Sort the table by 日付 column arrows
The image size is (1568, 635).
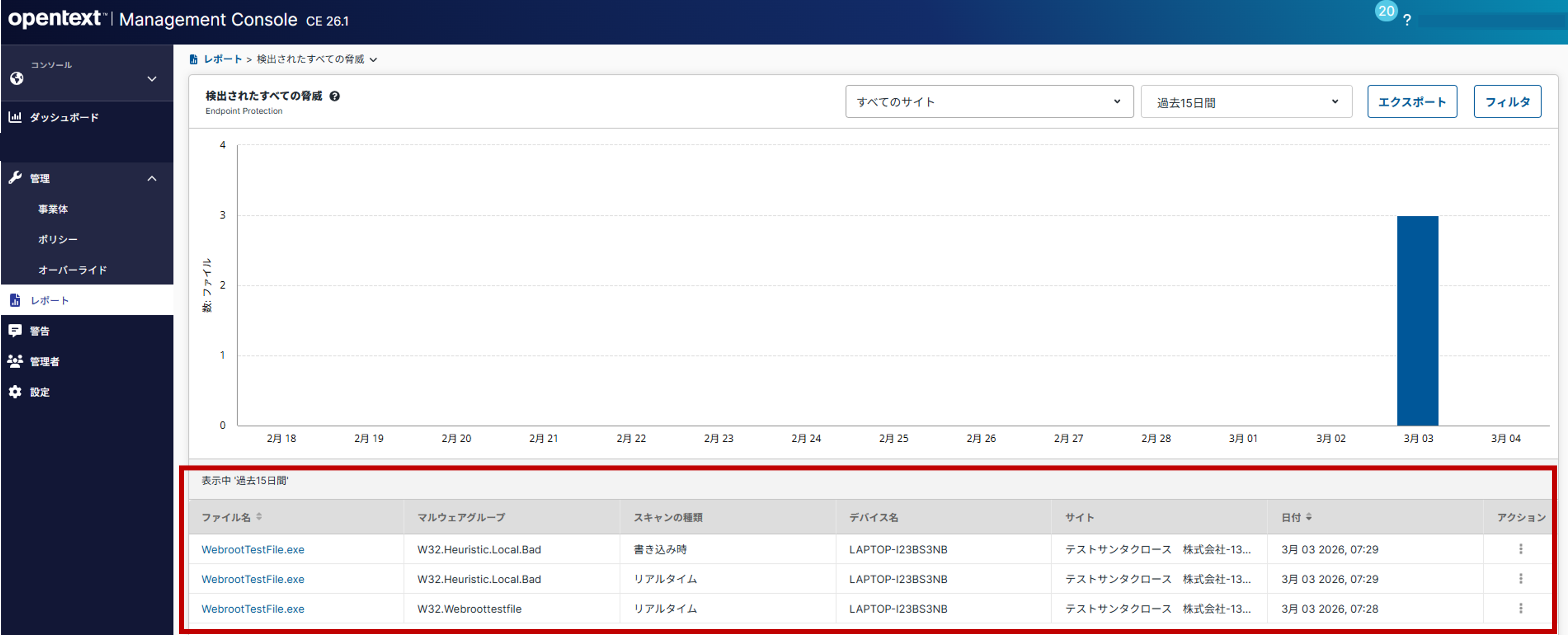point(1309,517)
